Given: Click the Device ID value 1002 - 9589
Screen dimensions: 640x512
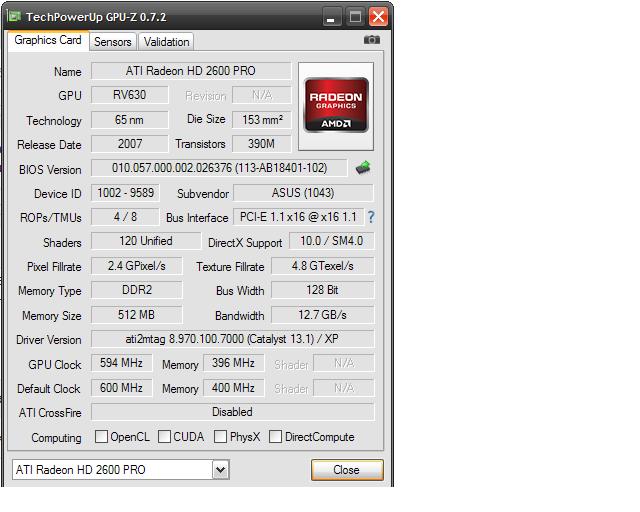Looking at the screenshot, I should [x=125, y=193].
